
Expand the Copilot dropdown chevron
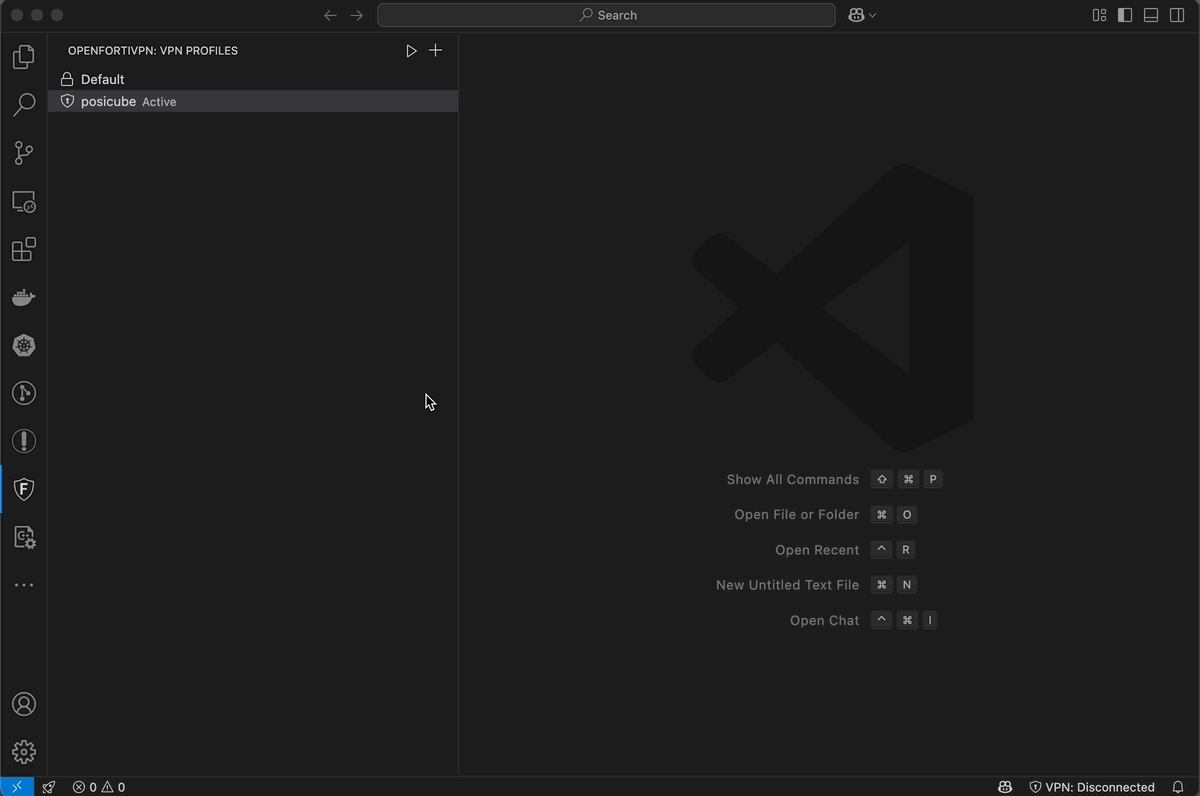873,15
